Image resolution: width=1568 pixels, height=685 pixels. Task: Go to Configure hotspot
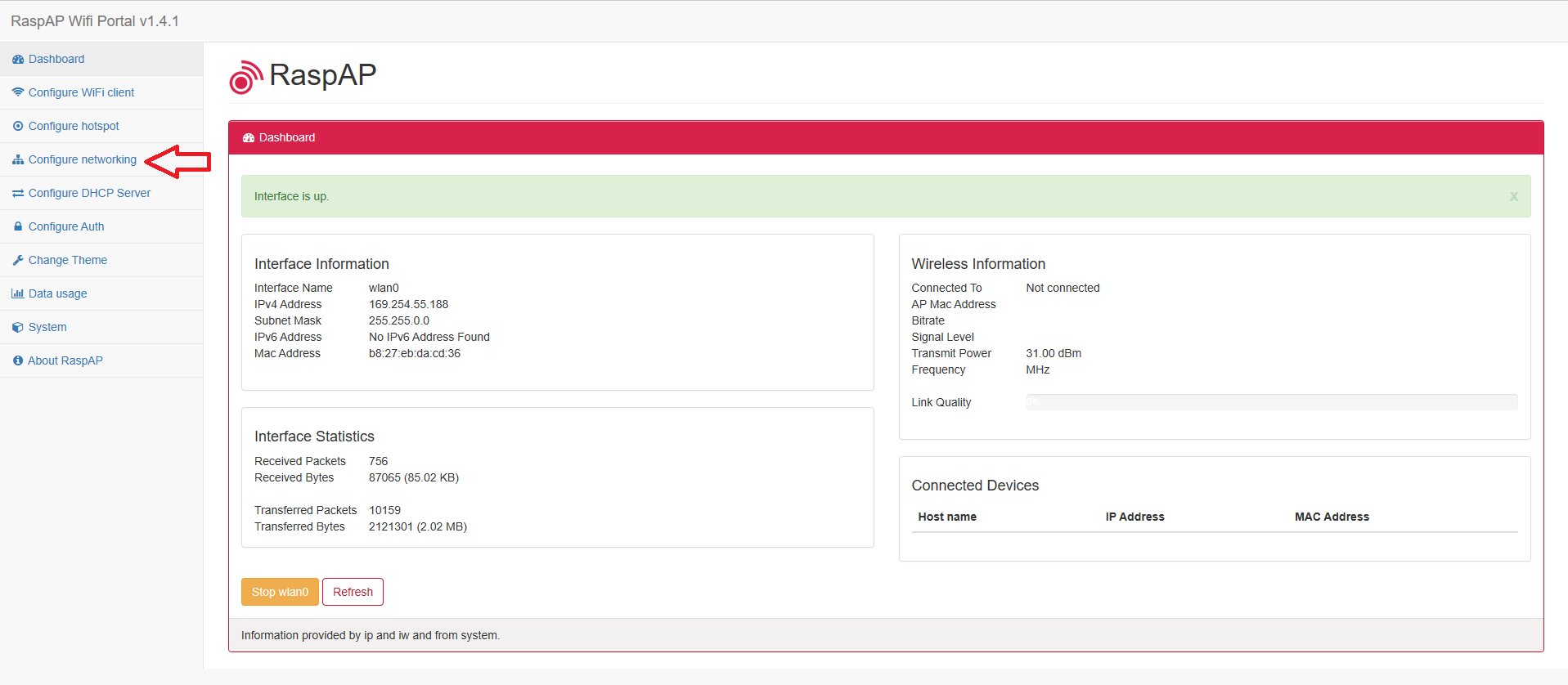101,126
